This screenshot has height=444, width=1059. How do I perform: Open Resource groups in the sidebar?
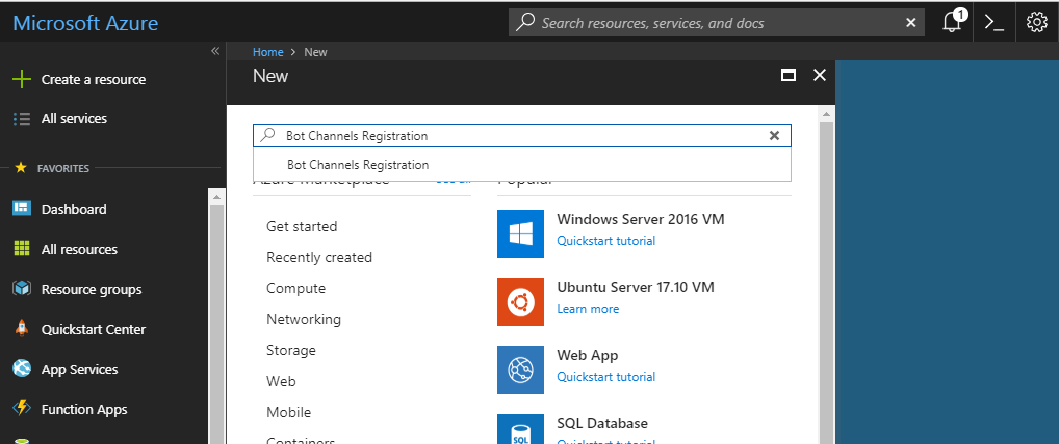(x=91, y=289)
